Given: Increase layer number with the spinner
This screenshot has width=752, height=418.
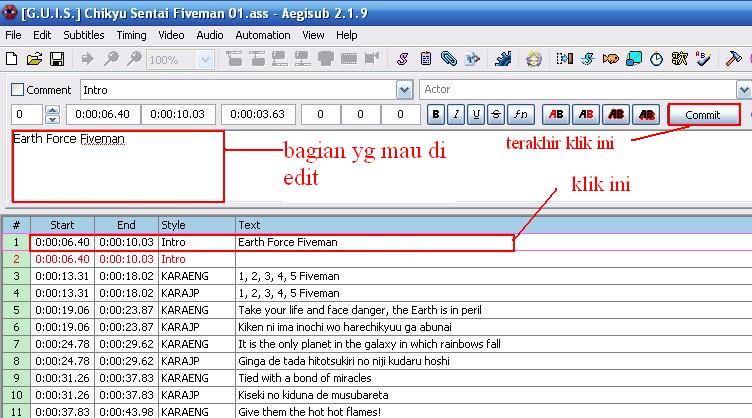Looking at the screenshot, I should click(52, 110).
